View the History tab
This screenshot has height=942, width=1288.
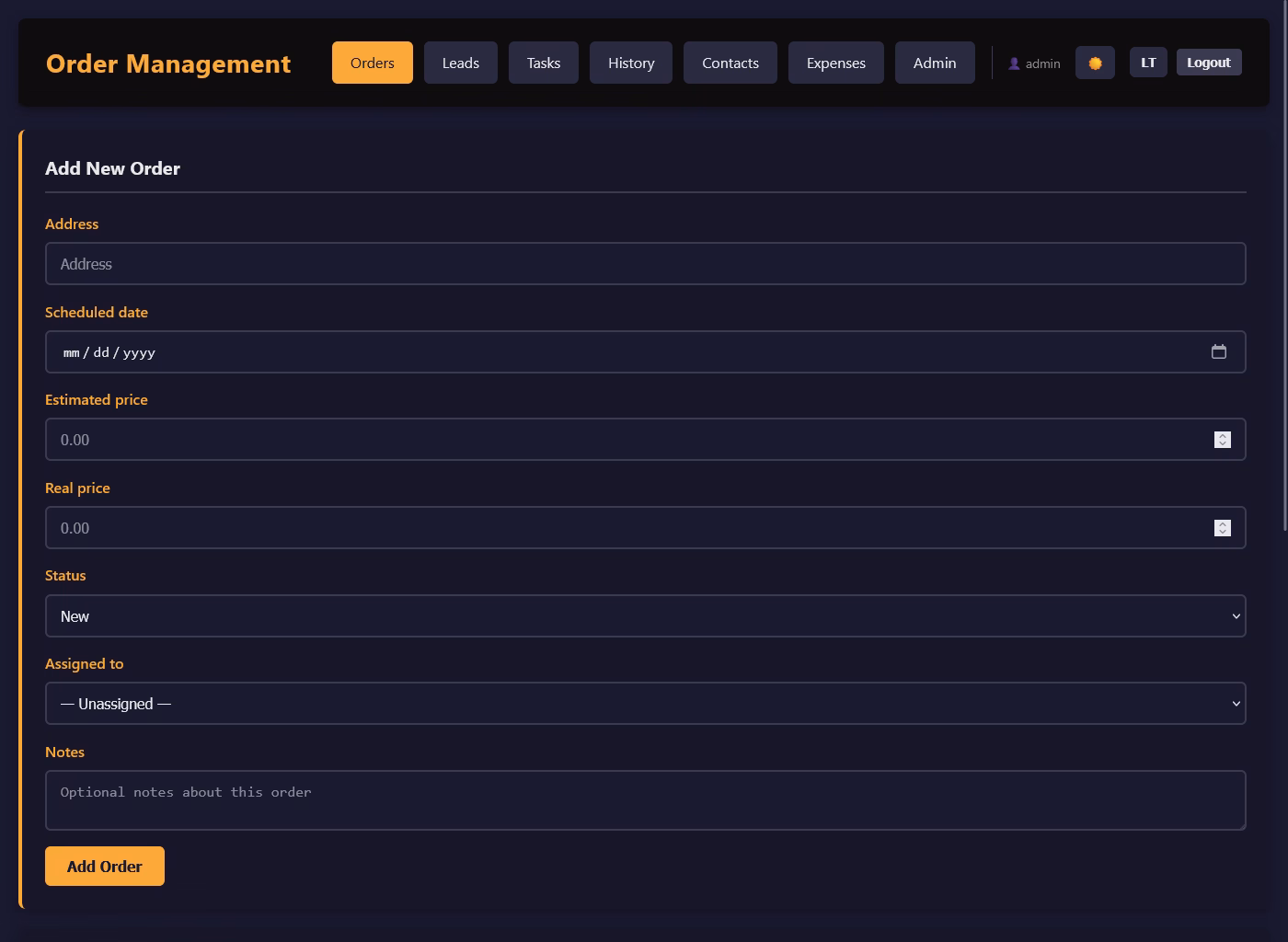[631, 63]
